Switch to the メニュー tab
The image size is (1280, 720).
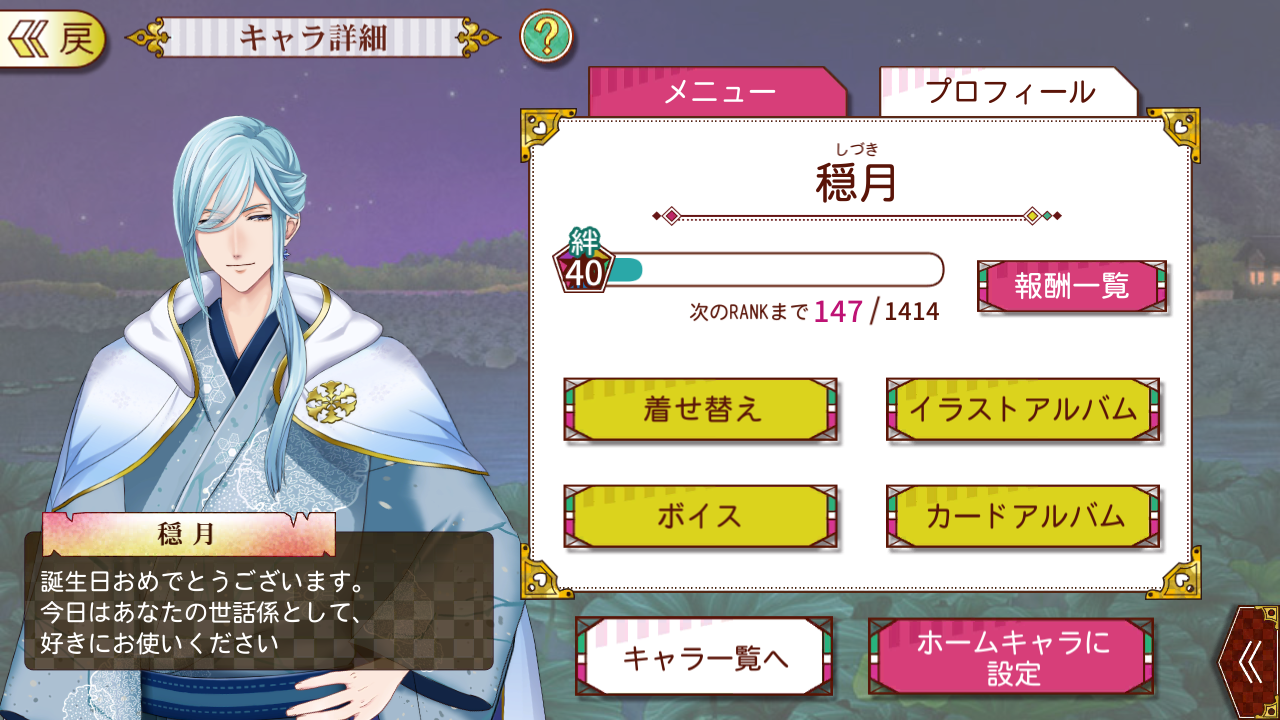click(x=718, y=93)
